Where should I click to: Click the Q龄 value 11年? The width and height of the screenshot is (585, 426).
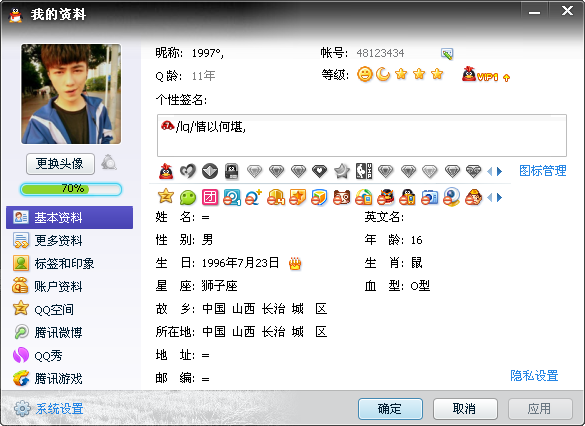tap(203, 76)
